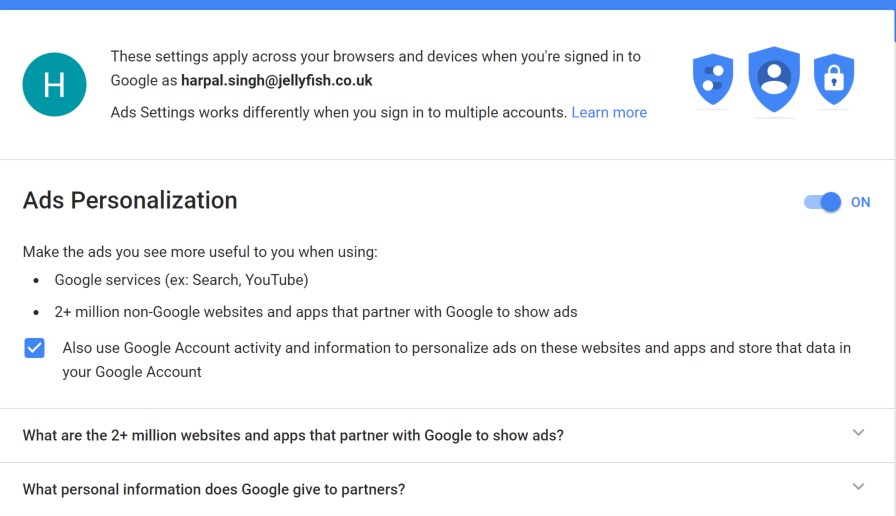Click the shield icon with padlock
The width and height of the screenshot is (896, 516).
pyautogui.click(x=833, y=81)
